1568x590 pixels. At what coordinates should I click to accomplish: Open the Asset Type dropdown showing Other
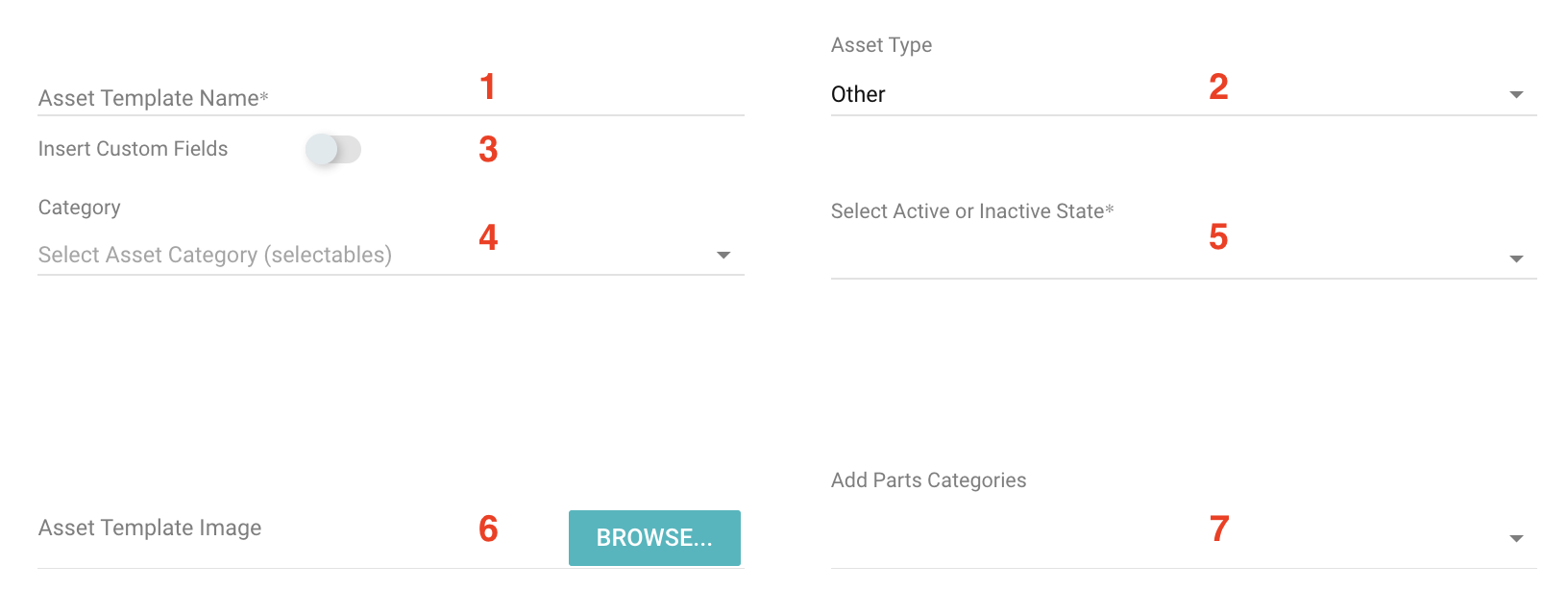pos(1184,94)
